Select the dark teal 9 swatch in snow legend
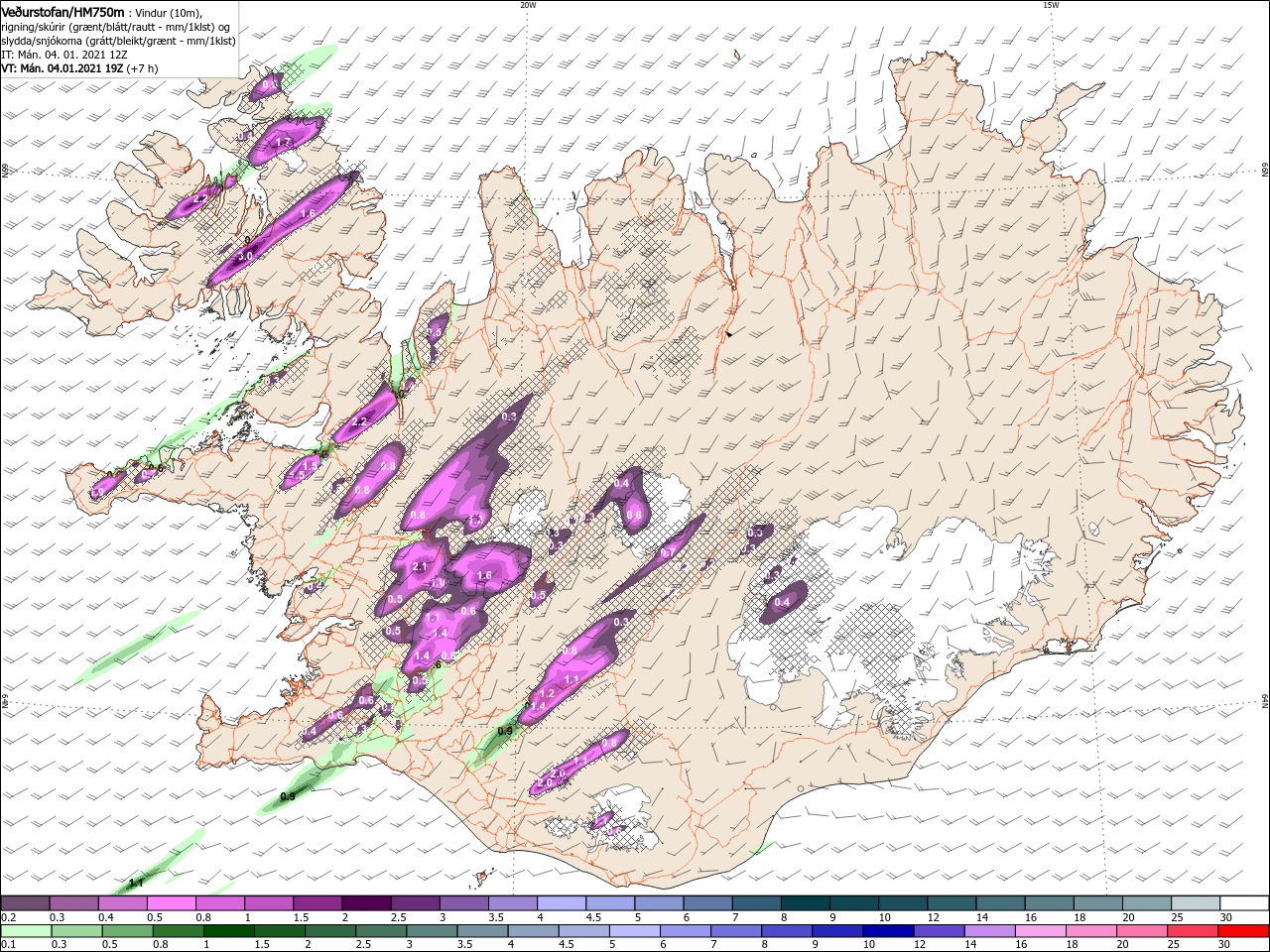Viewport: 1270px width, 952px height. pyautogui.click(x=853, y=903)
